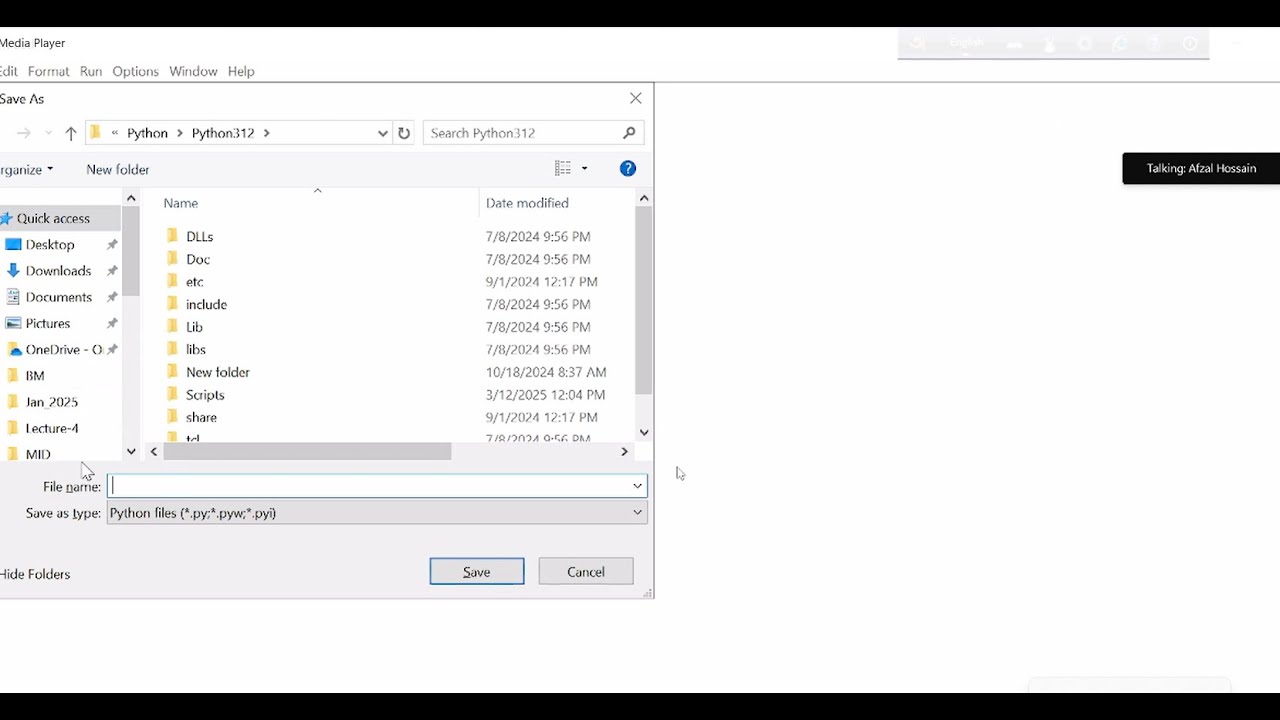
Task: Click the Lib folder icon
Action: click(172, 327)
